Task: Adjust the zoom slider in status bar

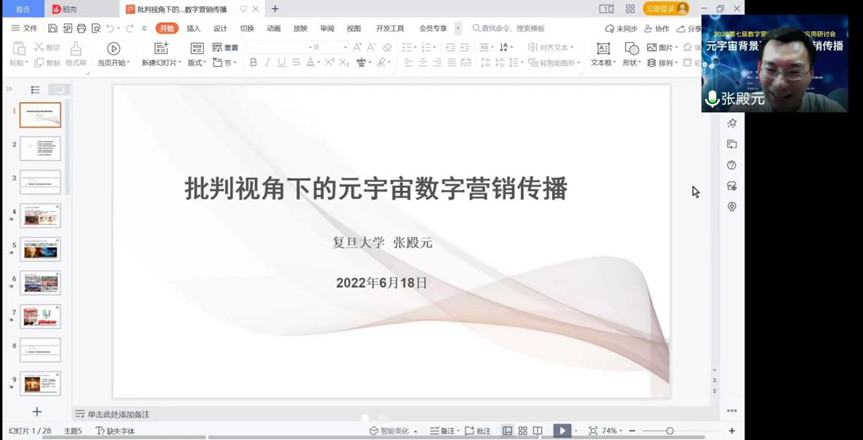Action: click(669, 431)
